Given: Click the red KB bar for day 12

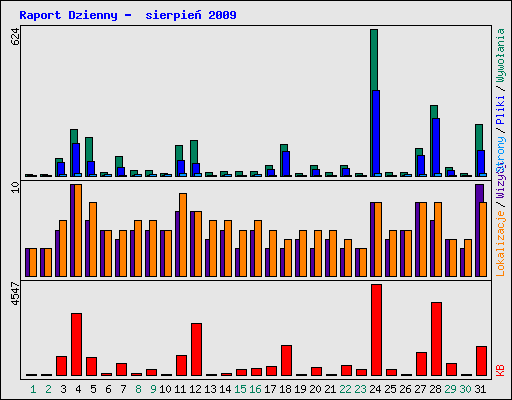Looking at the screenshot, I should point(196,349).
